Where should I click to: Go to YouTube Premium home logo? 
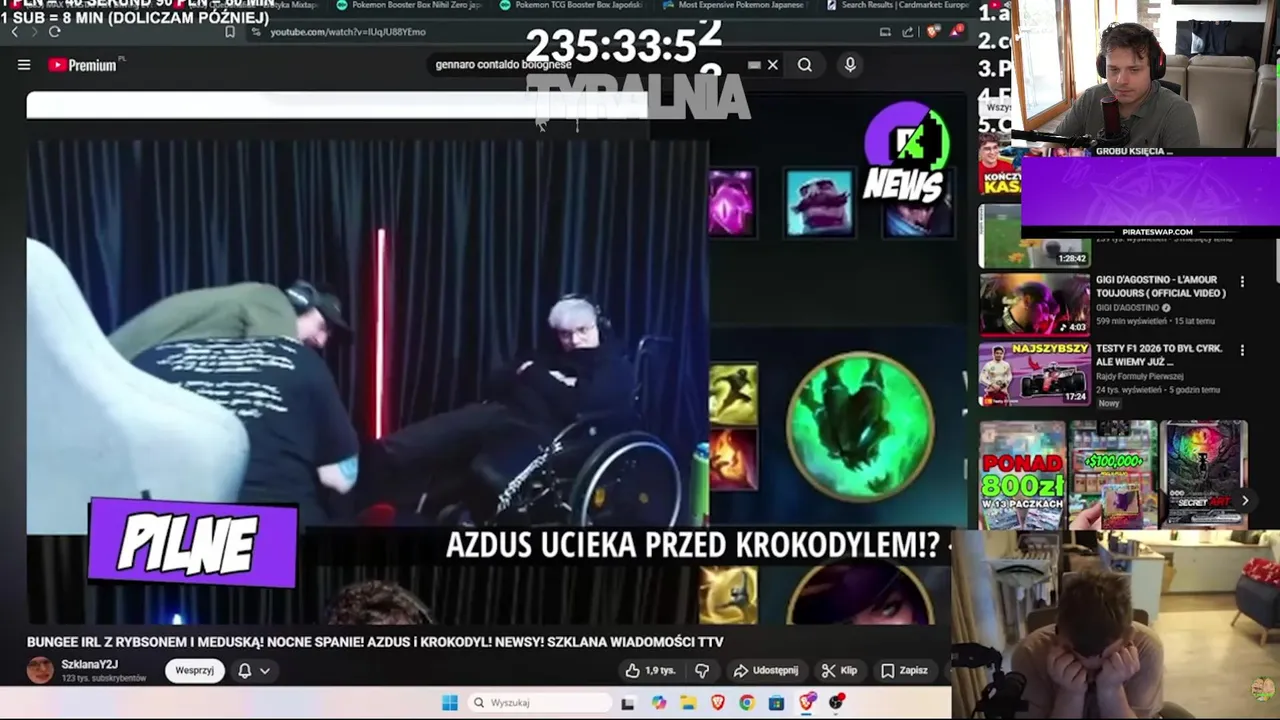tap(83, 65)
